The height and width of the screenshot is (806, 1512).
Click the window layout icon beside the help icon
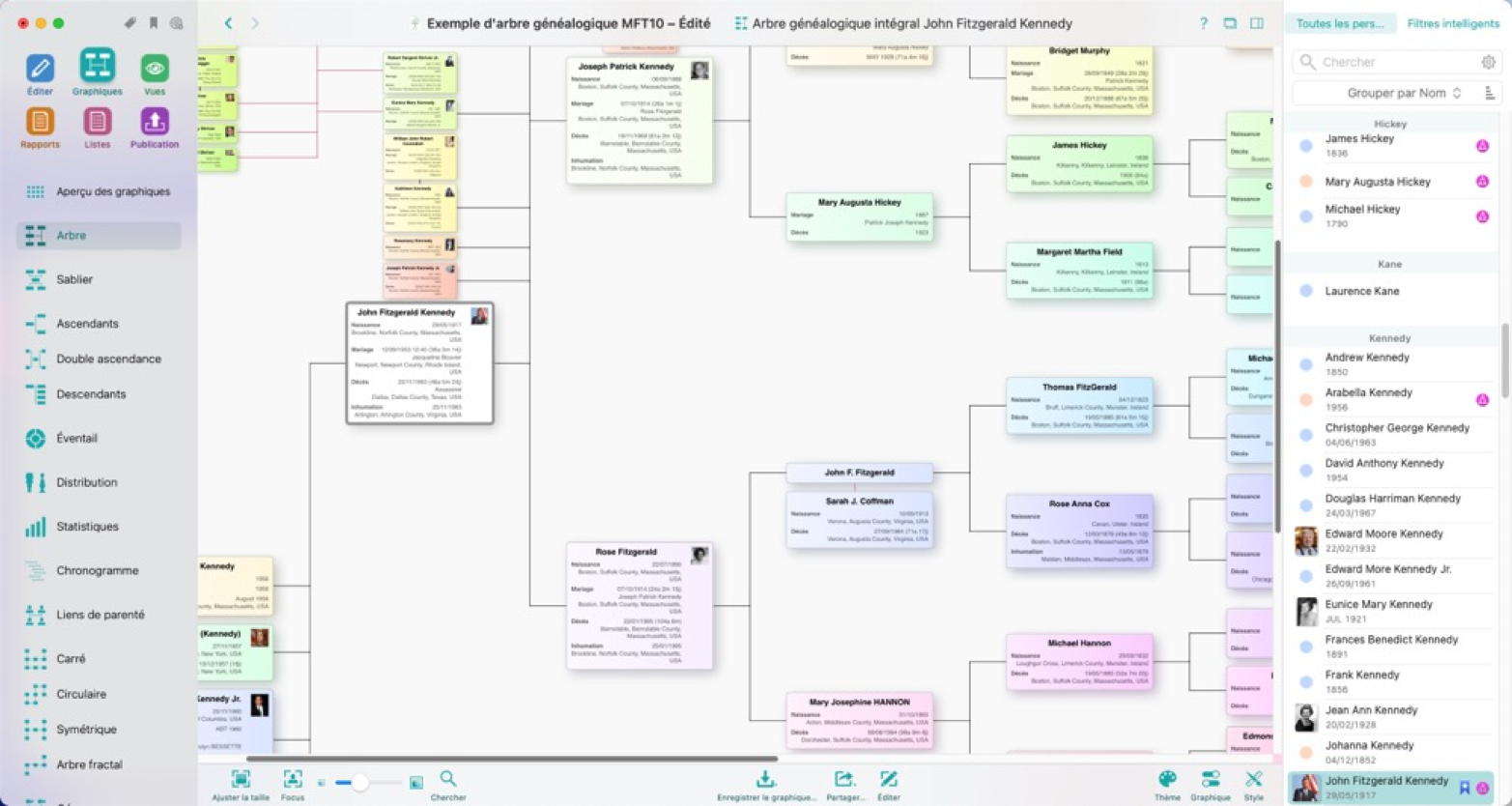tap(1230, 23)
